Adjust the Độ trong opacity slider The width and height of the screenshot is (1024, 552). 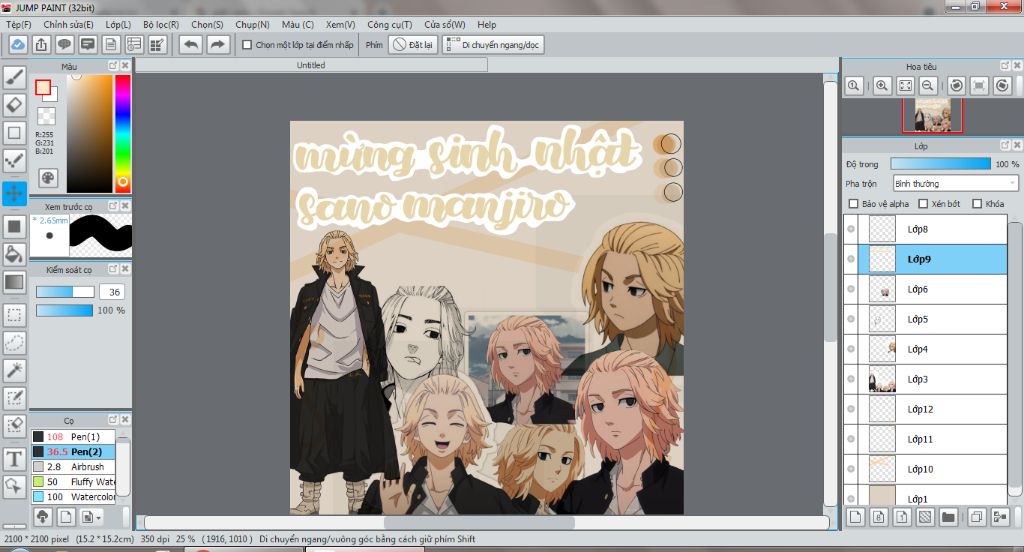click(x=940, y=163)
